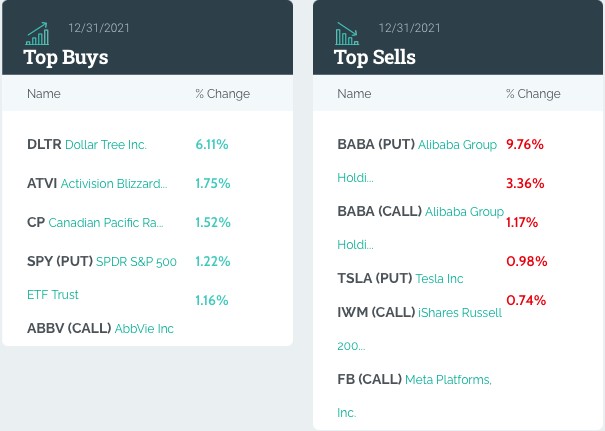The image size is (605, 431).
Task: Click the Name column header in Top Sells
Action: tap(354, 94)
